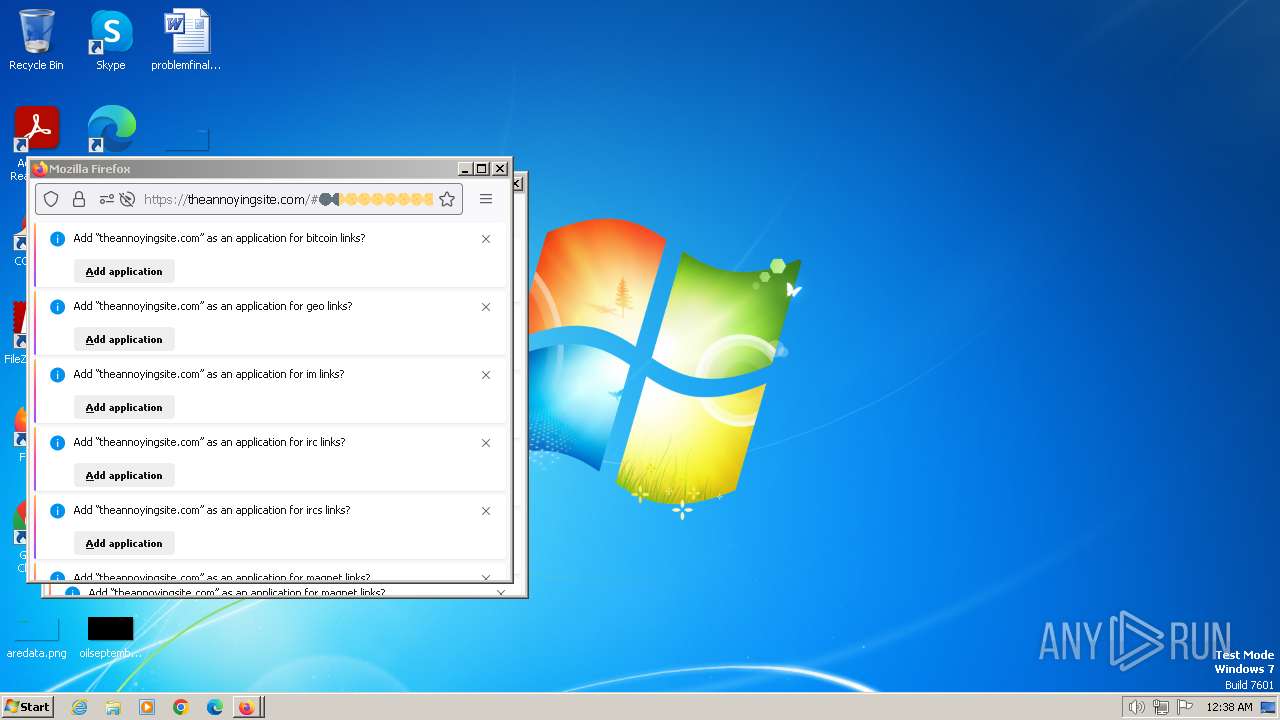Click the volume speaker tray icon
Image resolution: width=1280 pixels, height=720 pixels.
click(1136, 707)
